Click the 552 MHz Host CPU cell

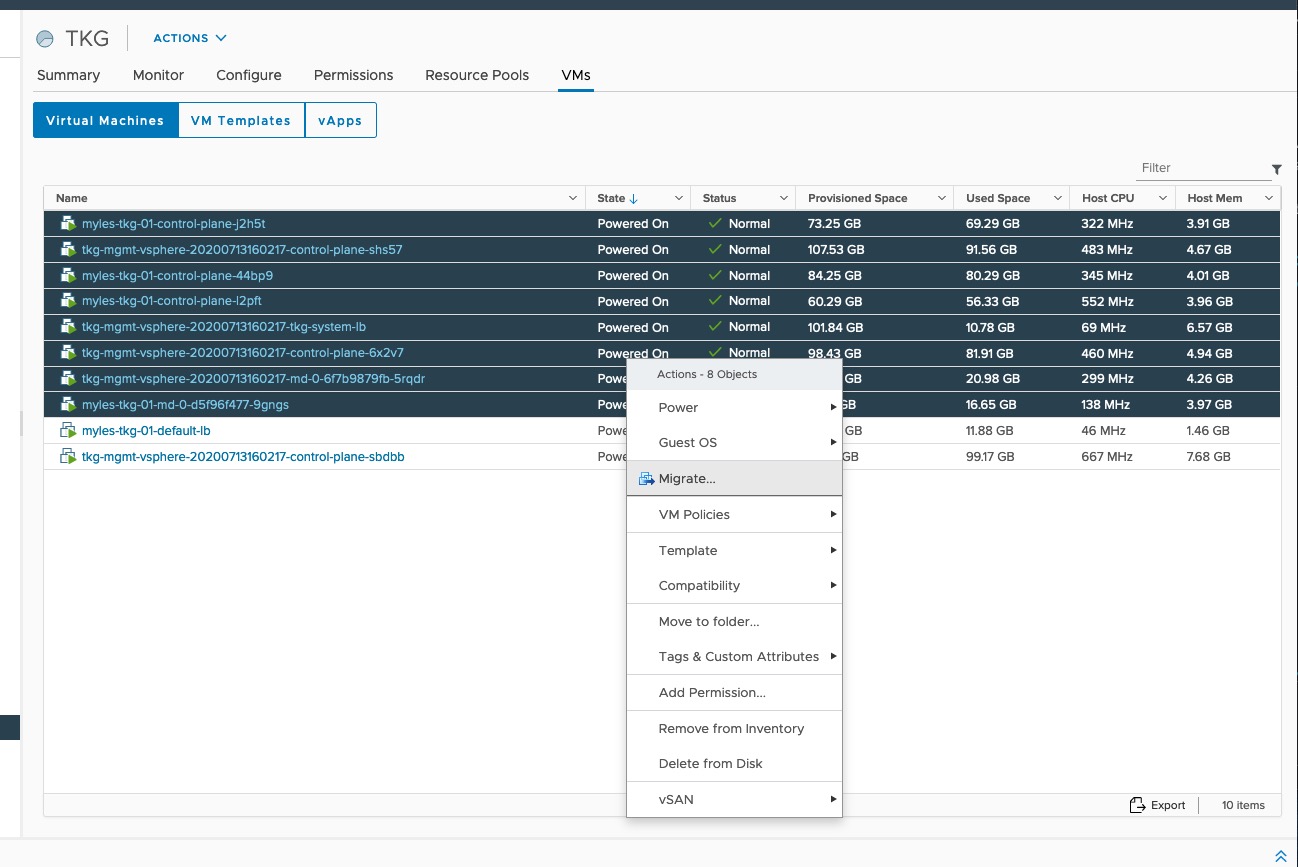point(1107,301)
